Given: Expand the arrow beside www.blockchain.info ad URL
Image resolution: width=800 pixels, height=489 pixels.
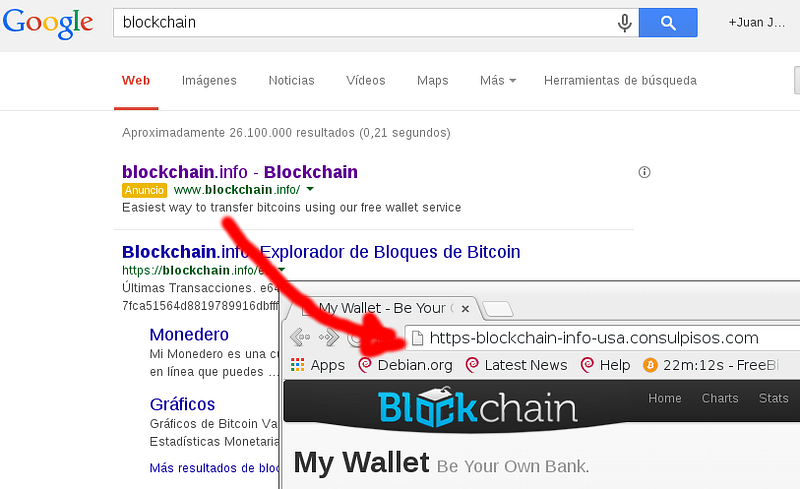Looking at the screenshot, I should click(x=310, y=189).
